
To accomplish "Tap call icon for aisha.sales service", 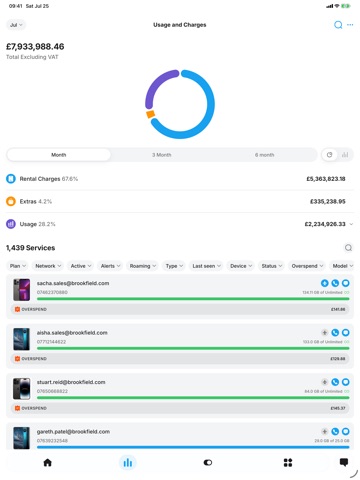I will (x=335, y=332).
